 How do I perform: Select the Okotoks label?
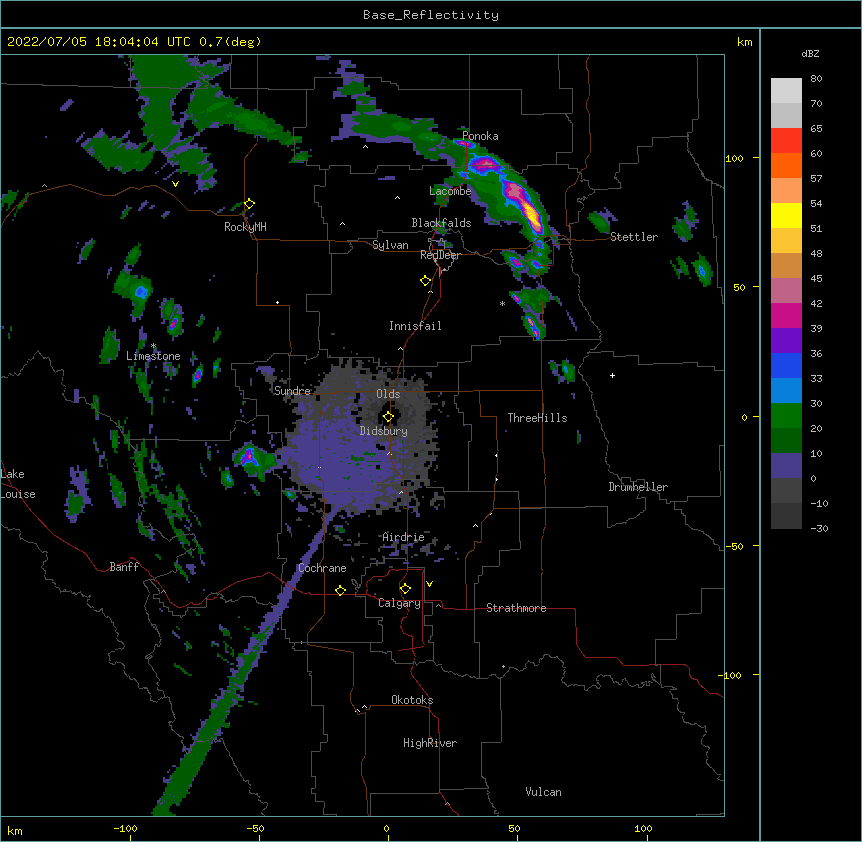[x=412, y=700]
